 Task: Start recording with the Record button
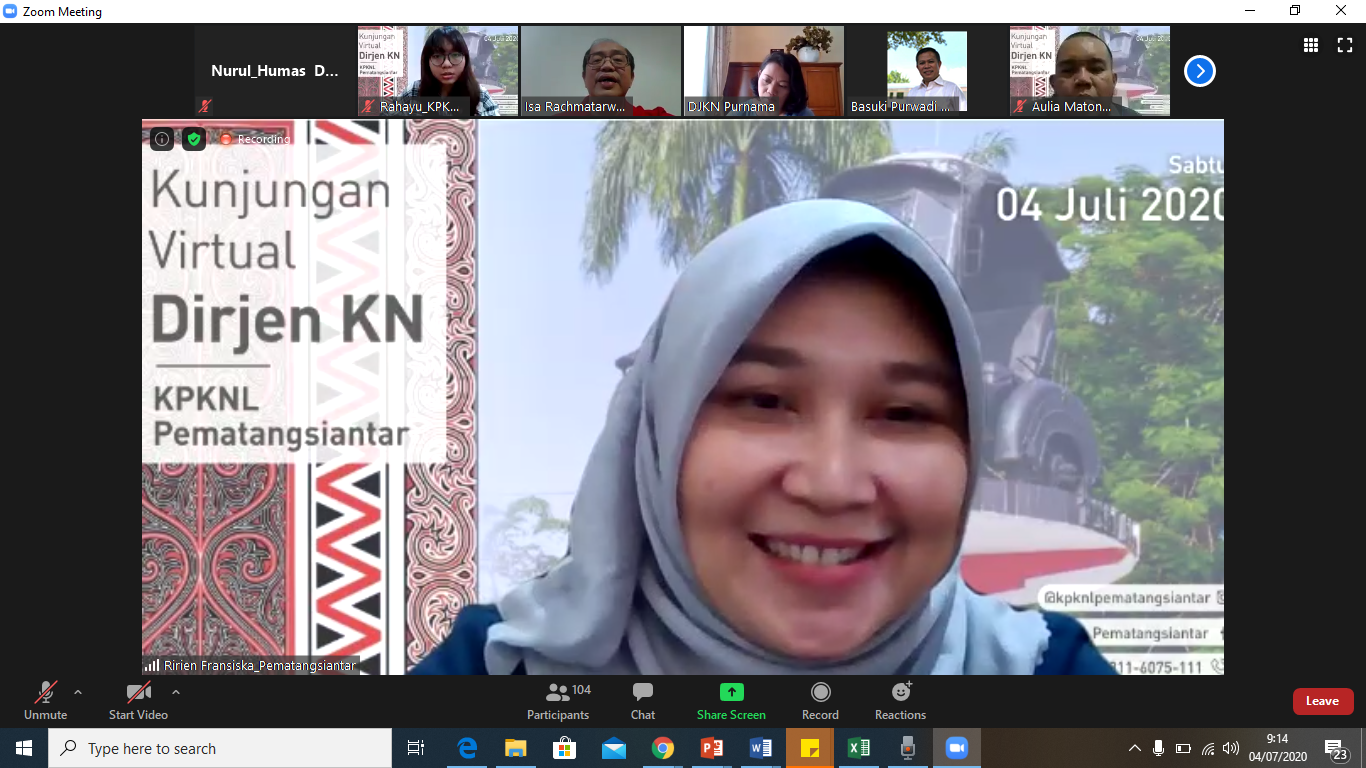point(820,700)
